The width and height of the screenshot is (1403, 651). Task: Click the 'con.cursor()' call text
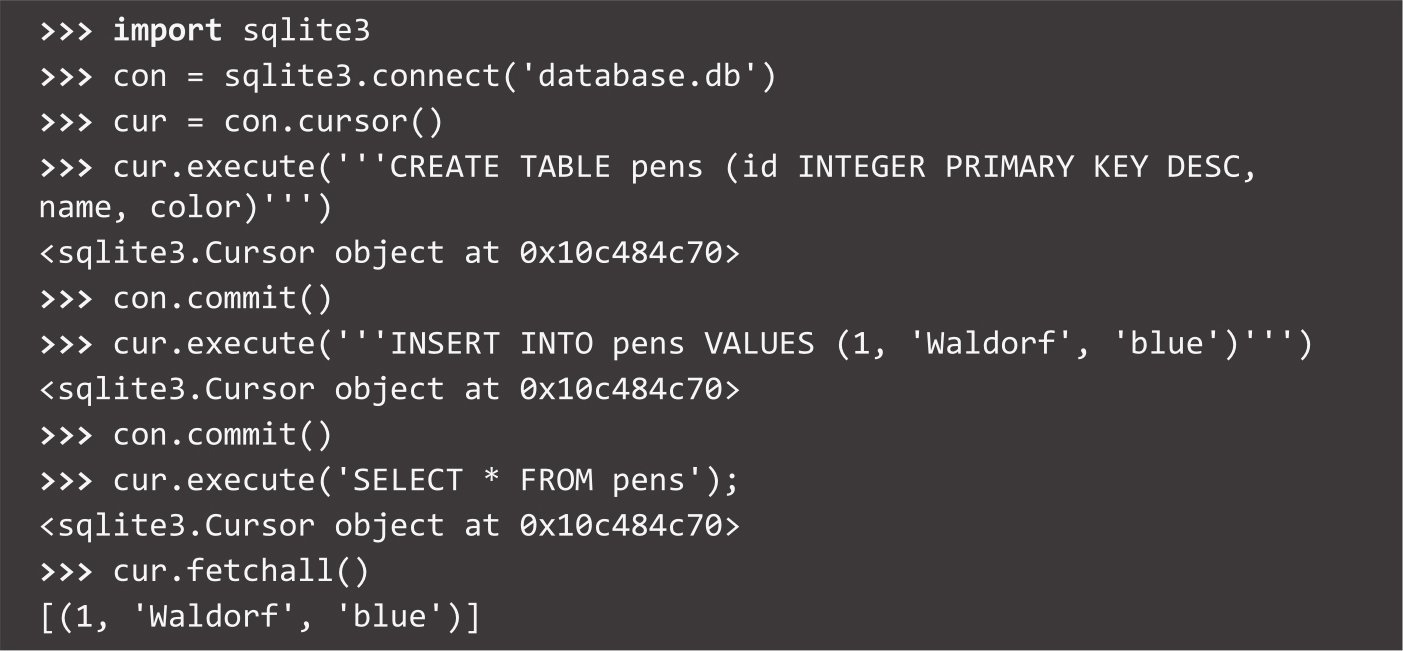click(x=332, y=121)
